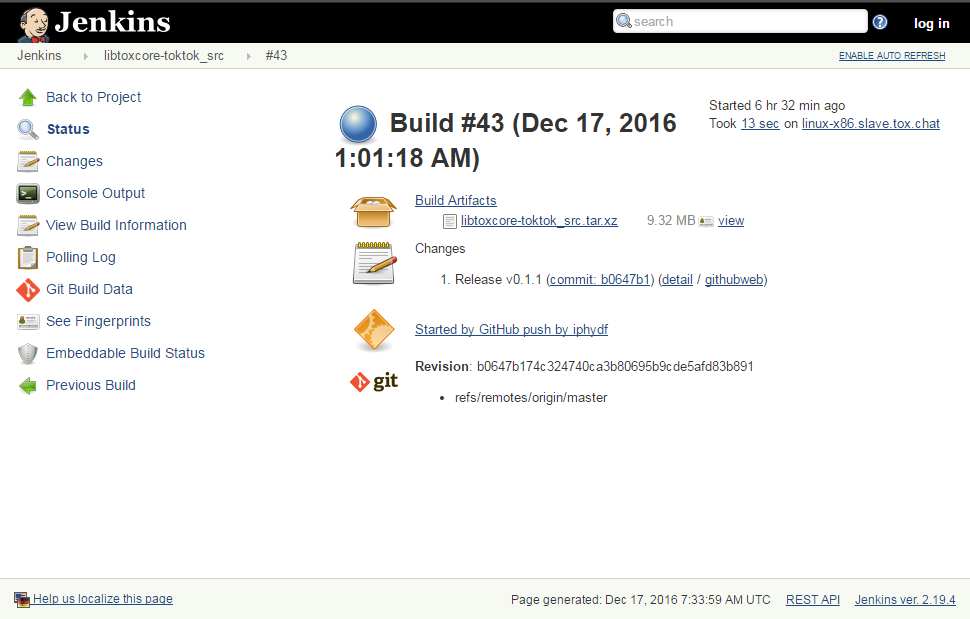970x619 pixels.
Task: Click the terminal Console Output icon
Action: tap(28, 194)
